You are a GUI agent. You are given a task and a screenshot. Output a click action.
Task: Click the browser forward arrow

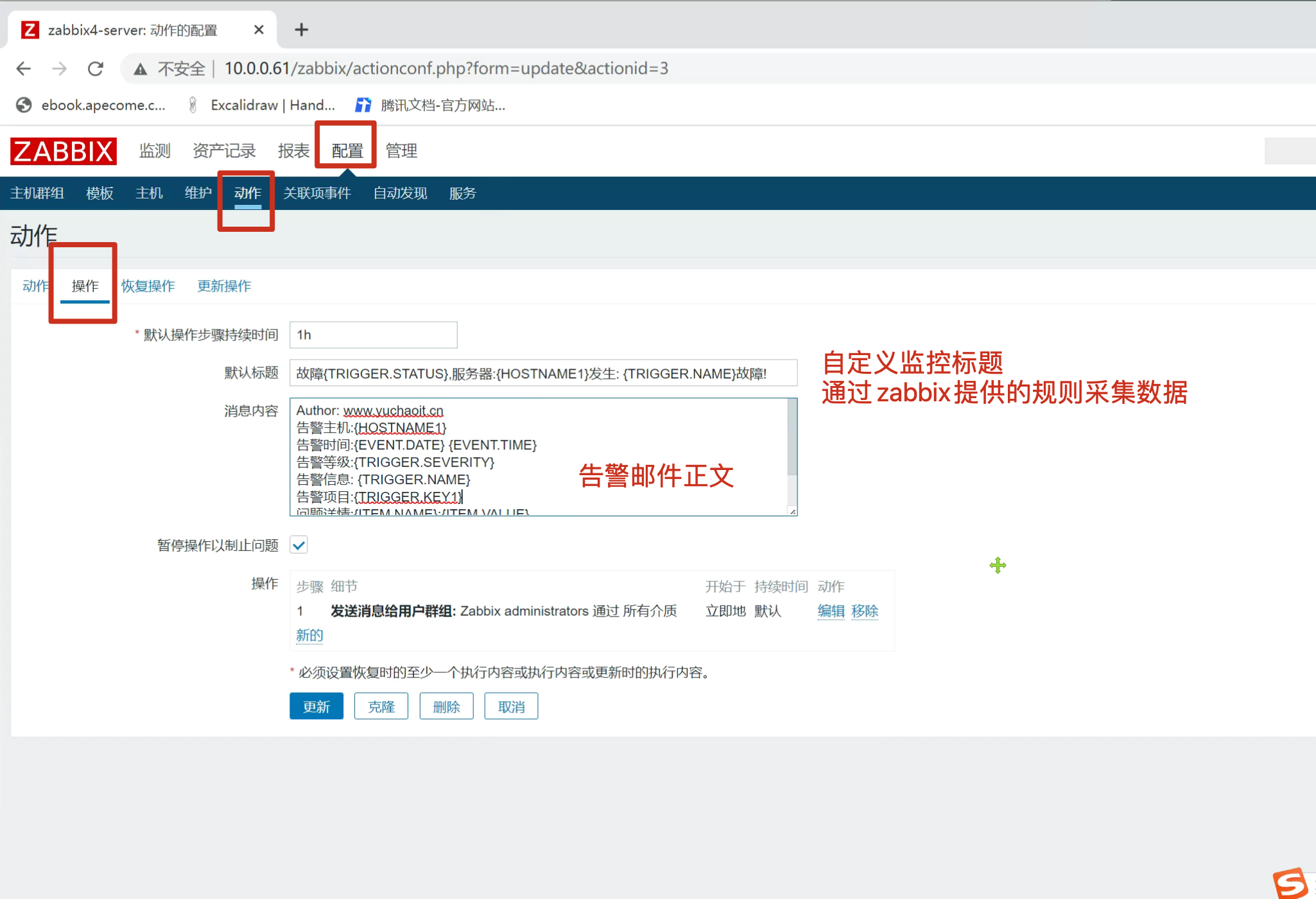(59, 69)
